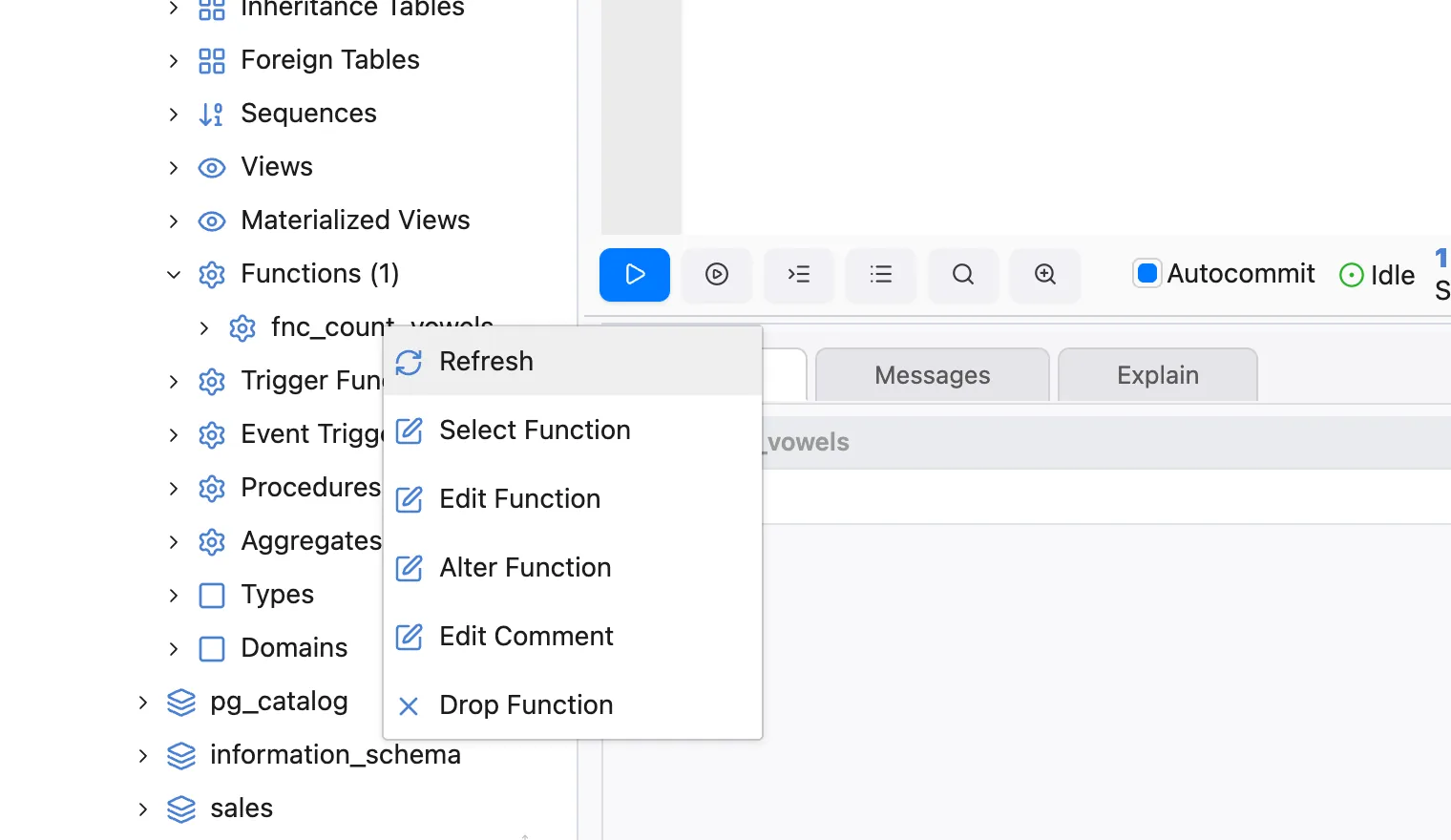Click the Foreign Tables grid icon
Viewport: 1451px width, 840px height.
[211, 61]
